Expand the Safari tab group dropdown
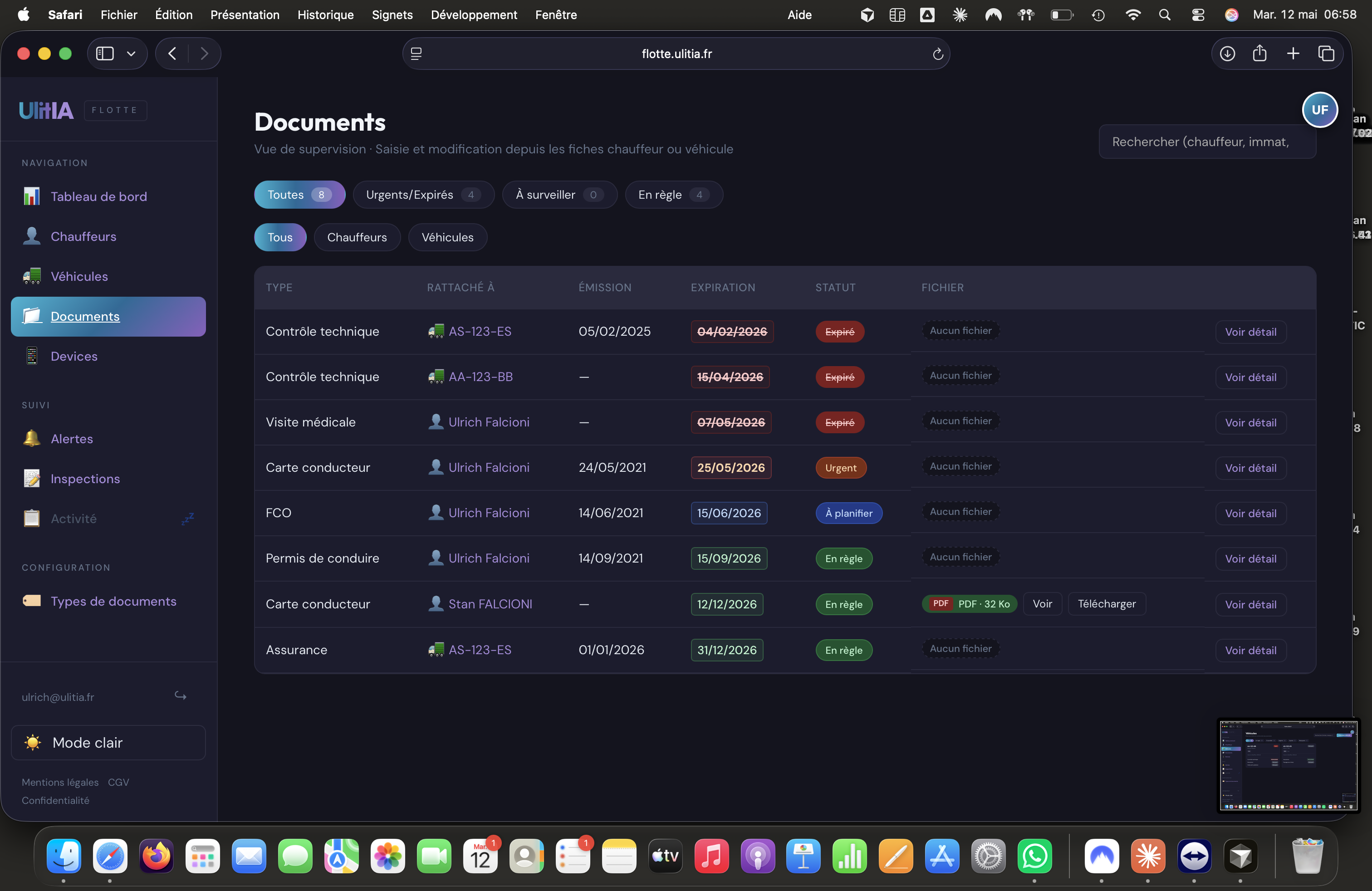 point(132,54)
